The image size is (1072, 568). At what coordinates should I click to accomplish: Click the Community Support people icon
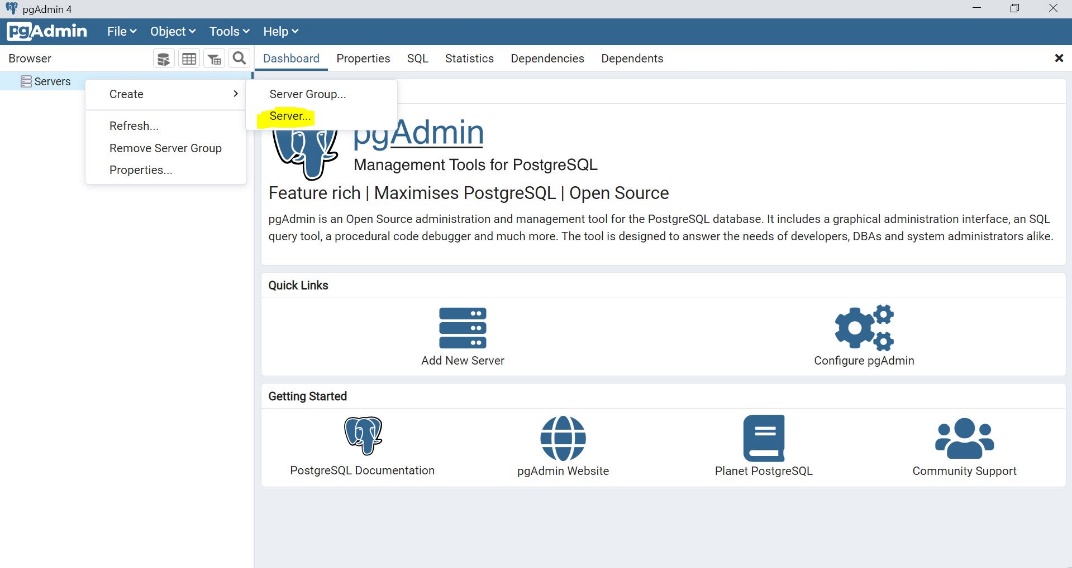coord(964,438)
